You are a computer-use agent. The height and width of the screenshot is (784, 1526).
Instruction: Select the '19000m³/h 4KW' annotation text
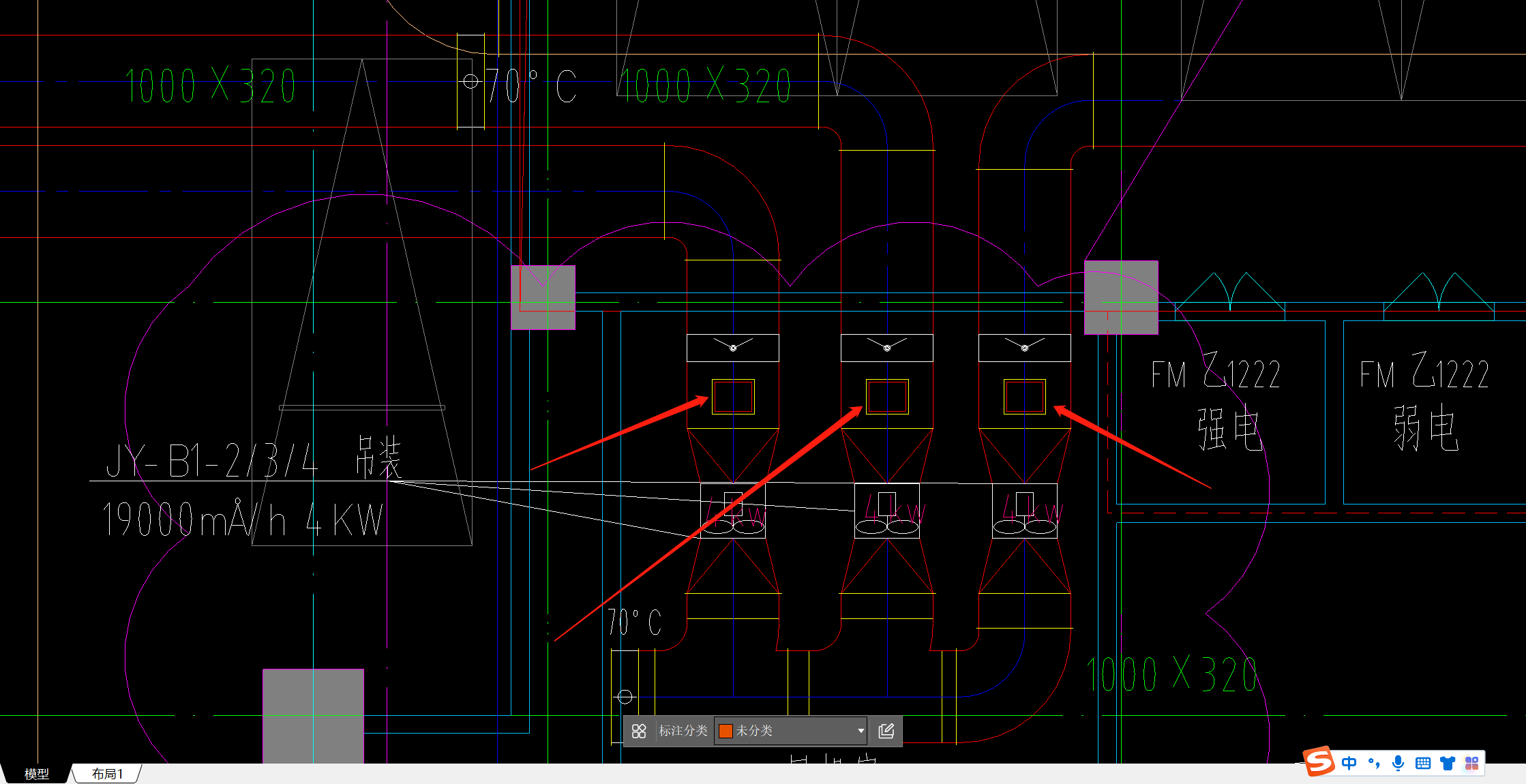243,519
